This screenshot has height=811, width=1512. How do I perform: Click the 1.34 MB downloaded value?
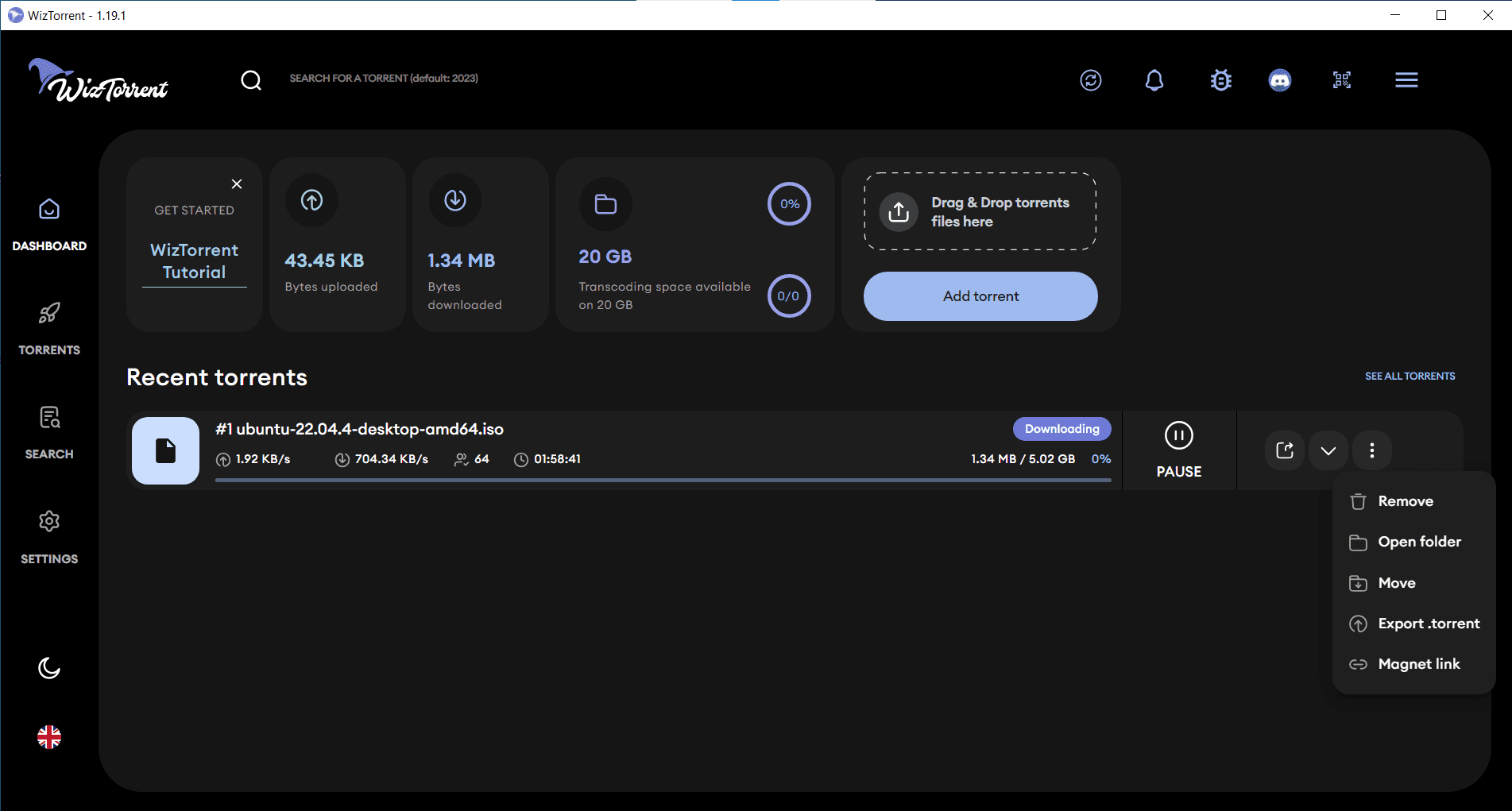point(461,261)
